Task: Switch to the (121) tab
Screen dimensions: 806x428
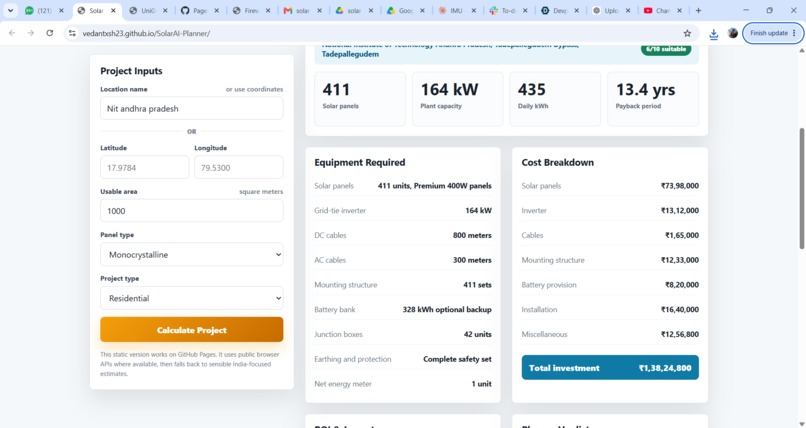Action: (45, 10)
